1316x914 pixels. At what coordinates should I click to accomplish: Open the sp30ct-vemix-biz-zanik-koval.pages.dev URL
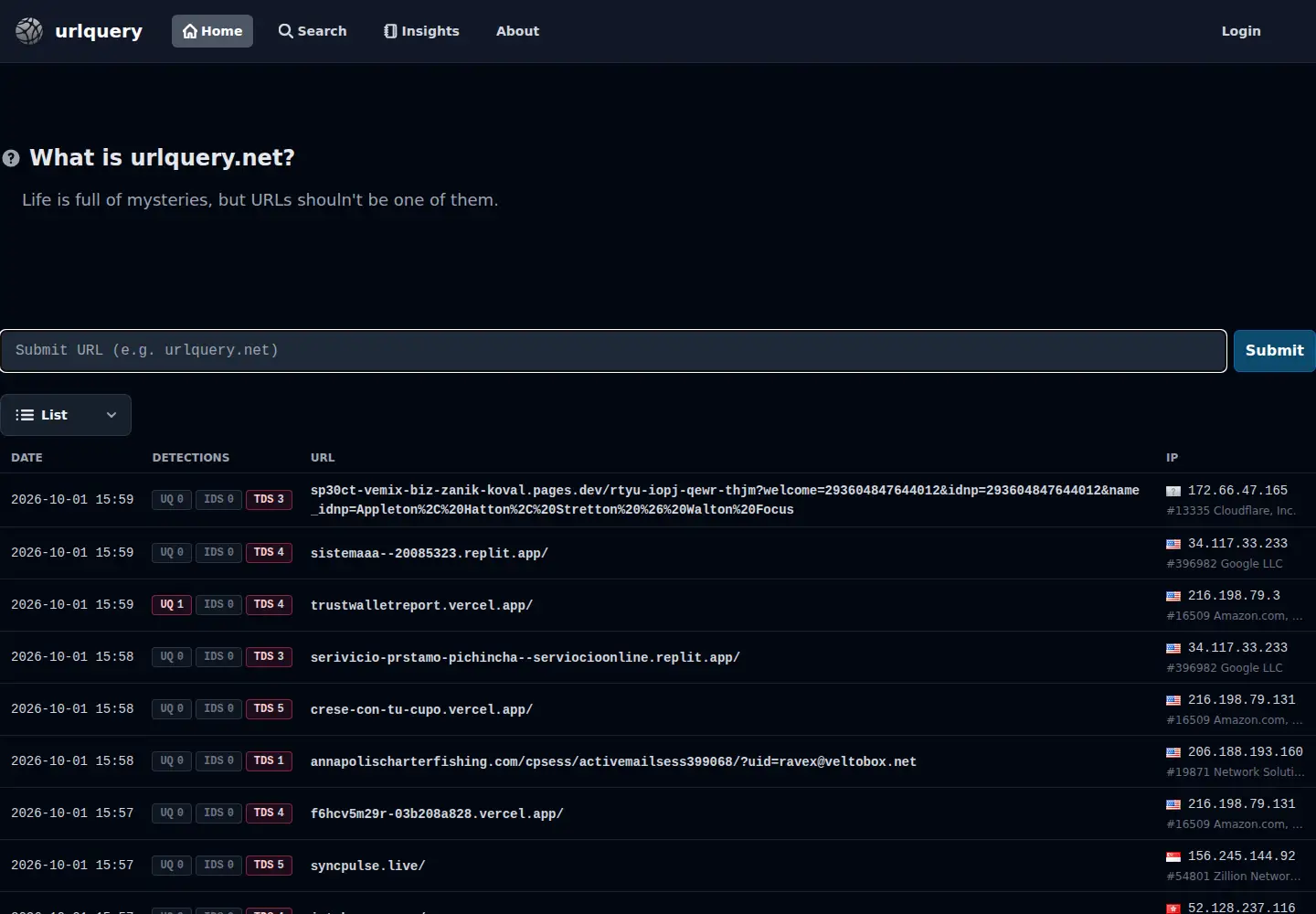(725, 500)
